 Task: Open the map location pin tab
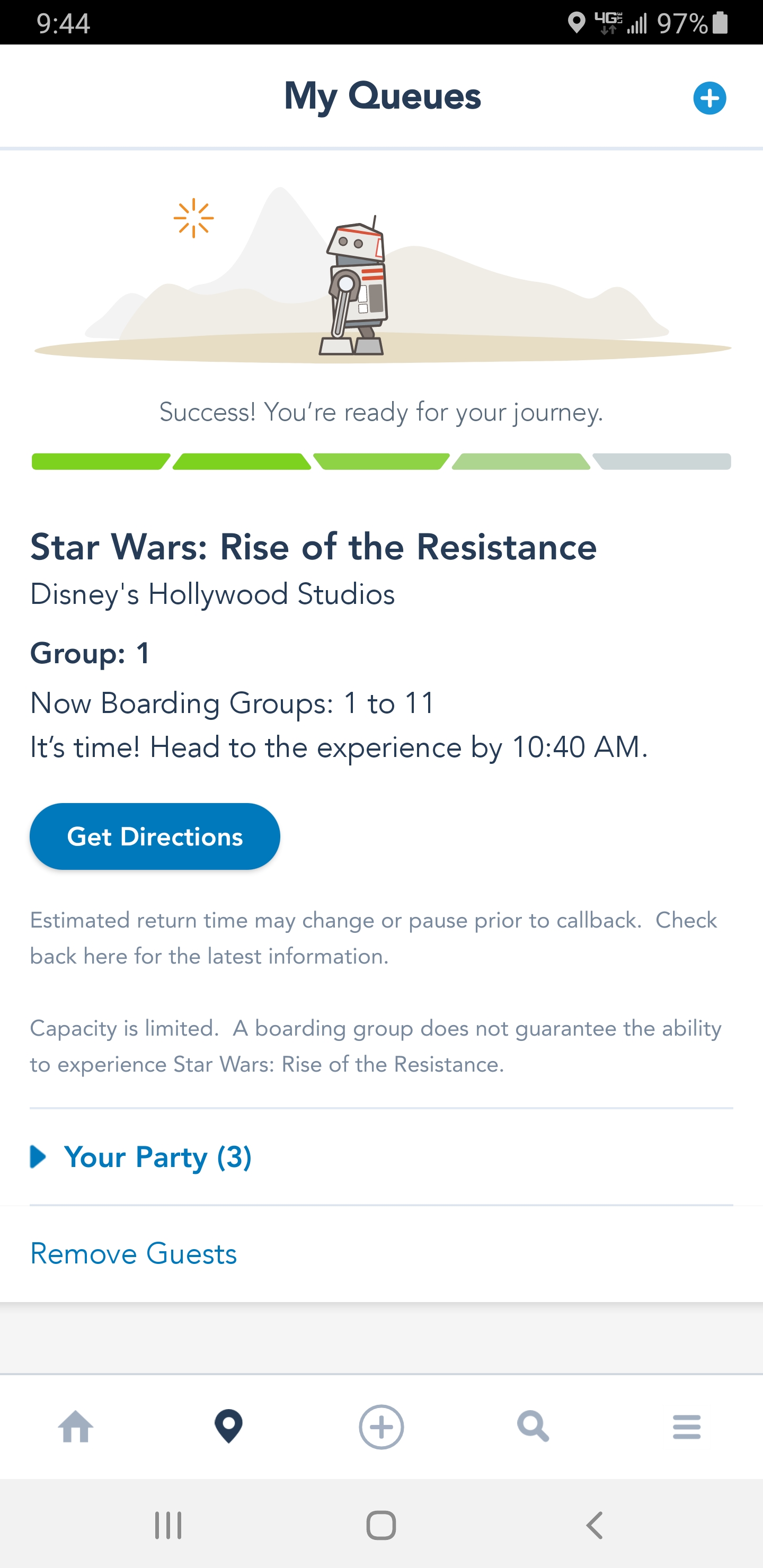click(229, 1426)
